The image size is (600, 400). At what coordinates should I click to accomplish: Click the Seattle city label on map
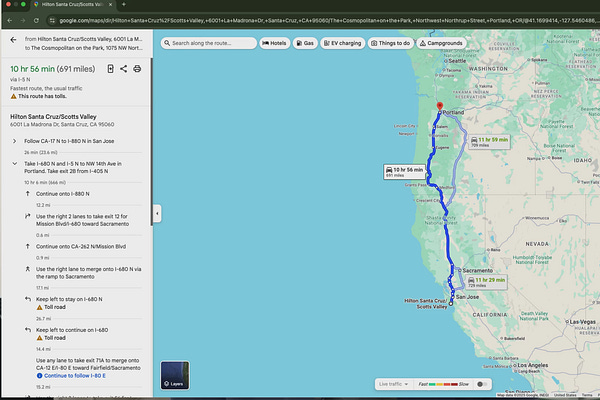click(x=457, y=61)
